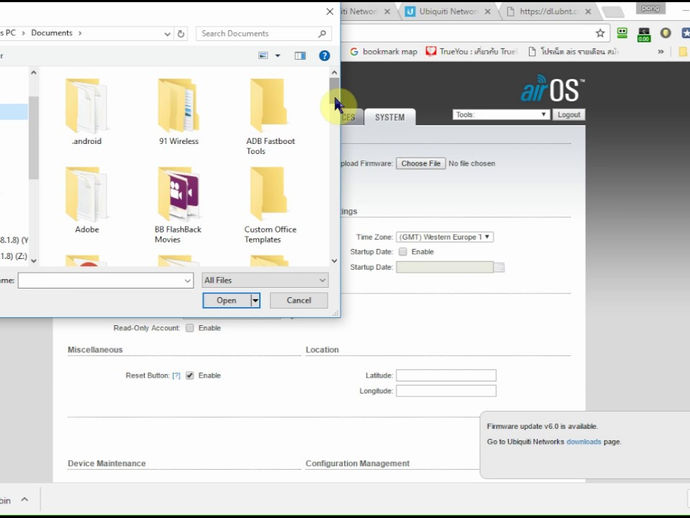This screenshot has width=690, height=518.
Task: Click the Choose File button
Action: point(421,164)
